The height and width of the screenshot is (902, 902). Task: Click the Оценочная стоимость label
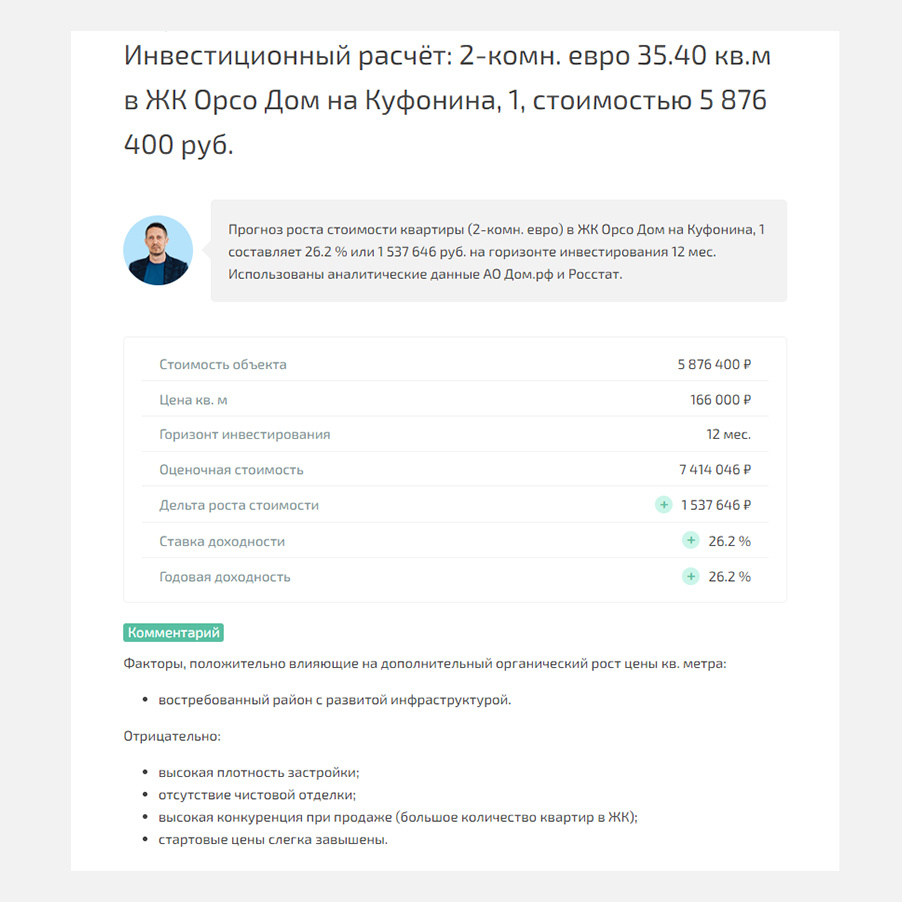(231, 470)
